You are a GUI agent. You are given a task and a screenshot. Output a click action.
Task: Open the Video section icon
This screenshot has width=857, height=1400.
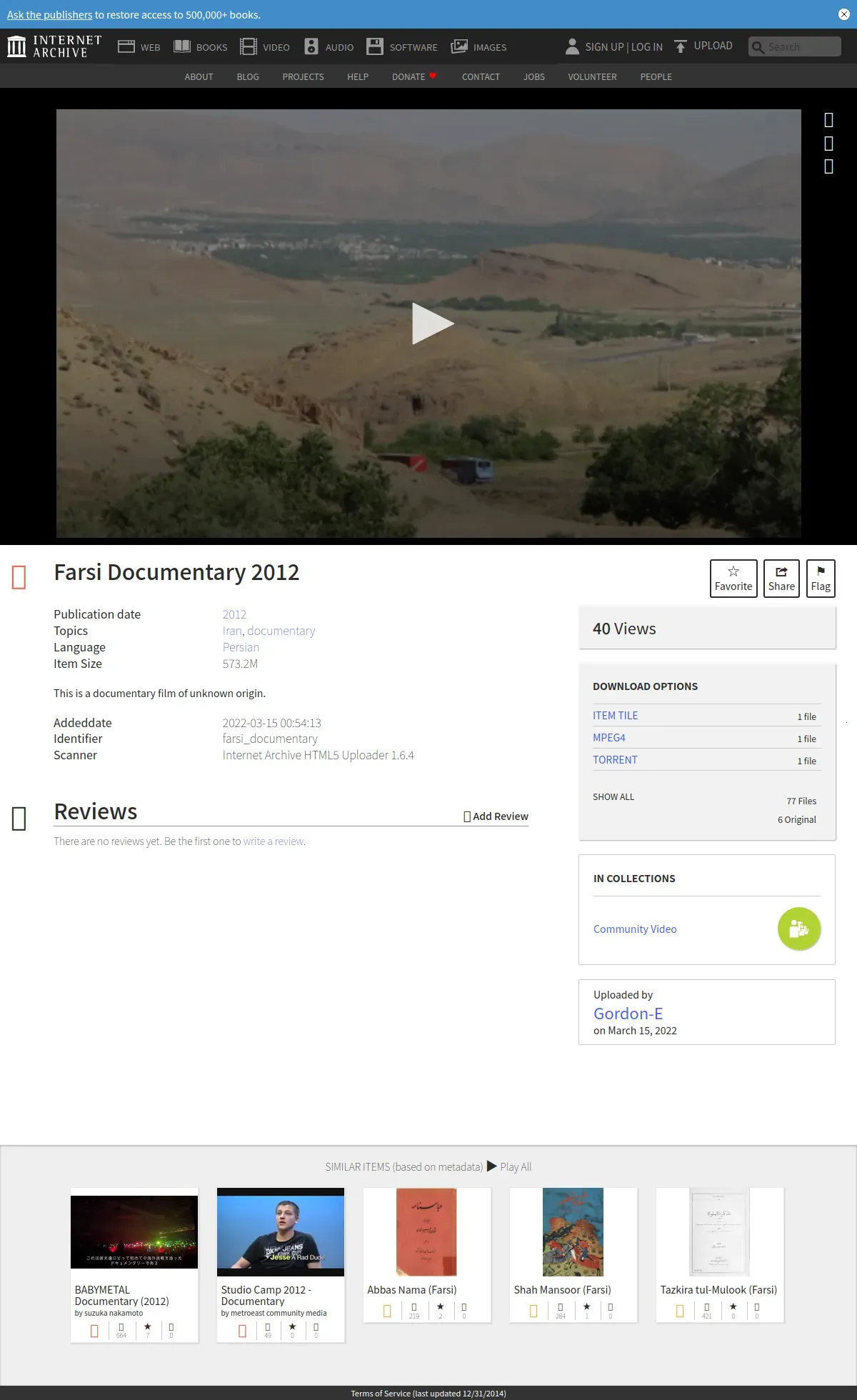[x=249, y=46]
